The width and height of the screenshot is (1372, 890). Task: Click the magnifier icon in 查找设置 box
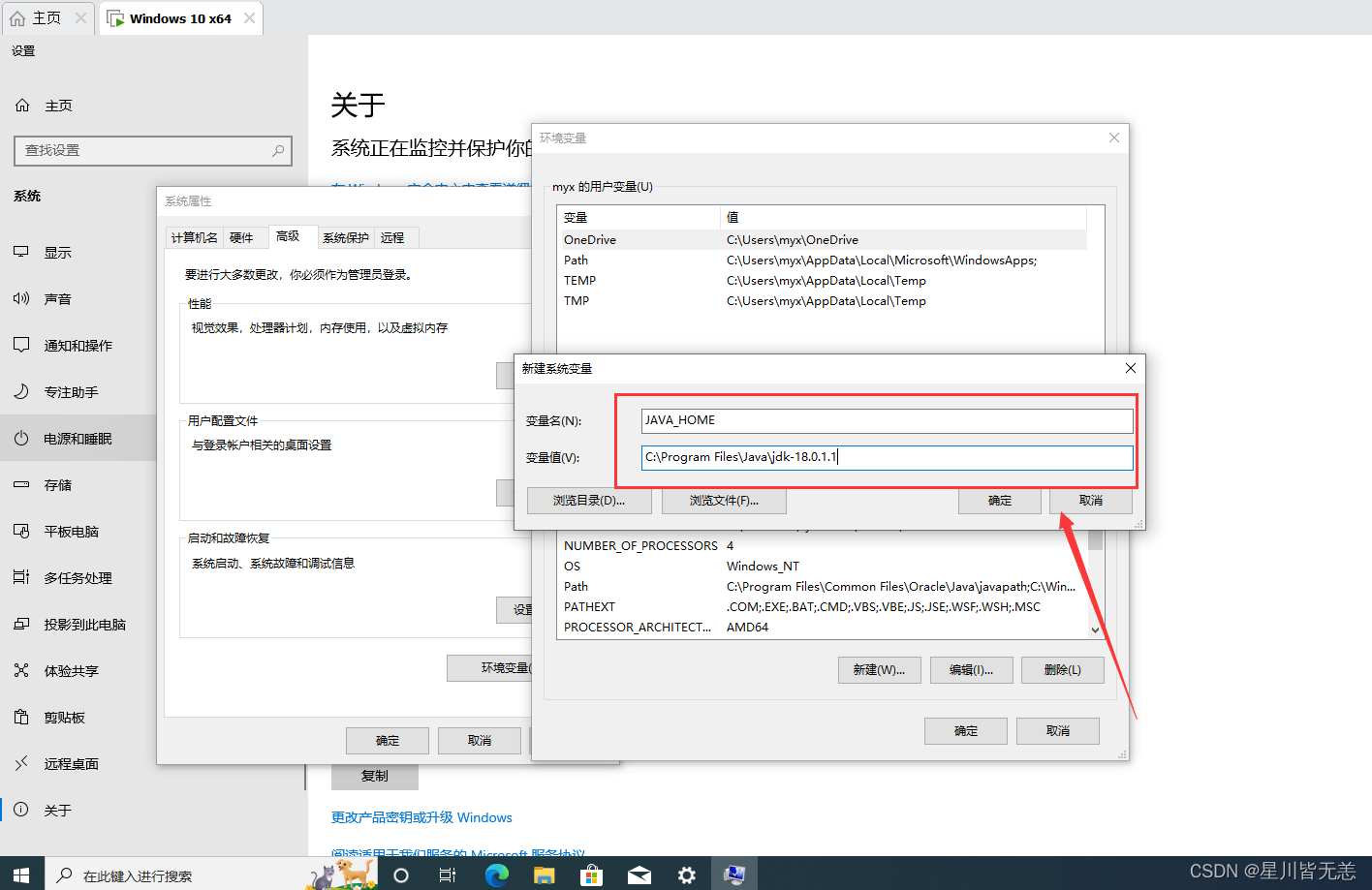[278, 150]
